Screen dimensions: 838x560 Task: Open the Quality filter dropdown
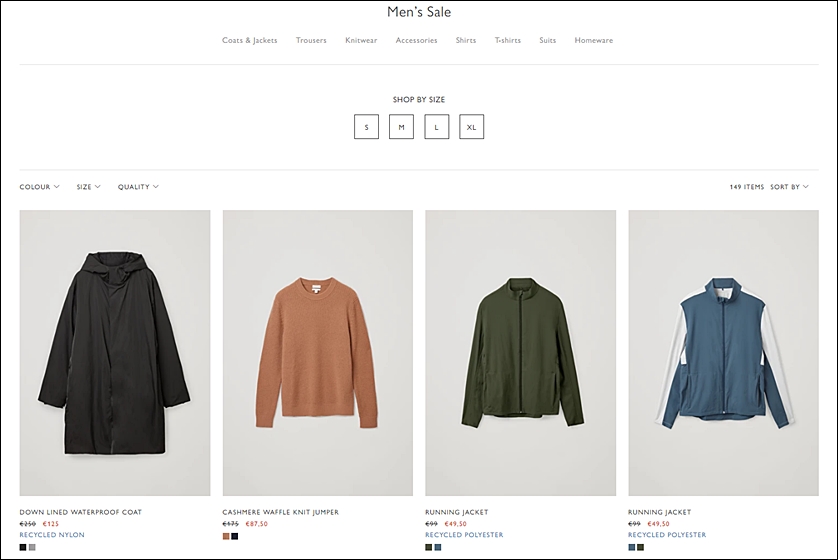(138, 186)
